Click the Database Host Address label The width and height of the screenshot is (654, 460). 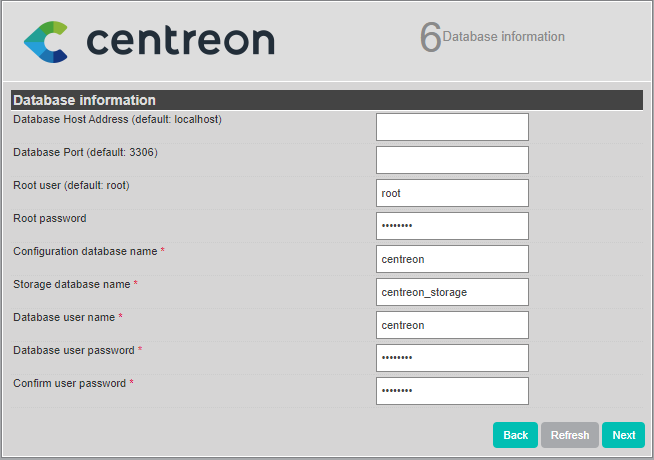(x=117, y=120)
